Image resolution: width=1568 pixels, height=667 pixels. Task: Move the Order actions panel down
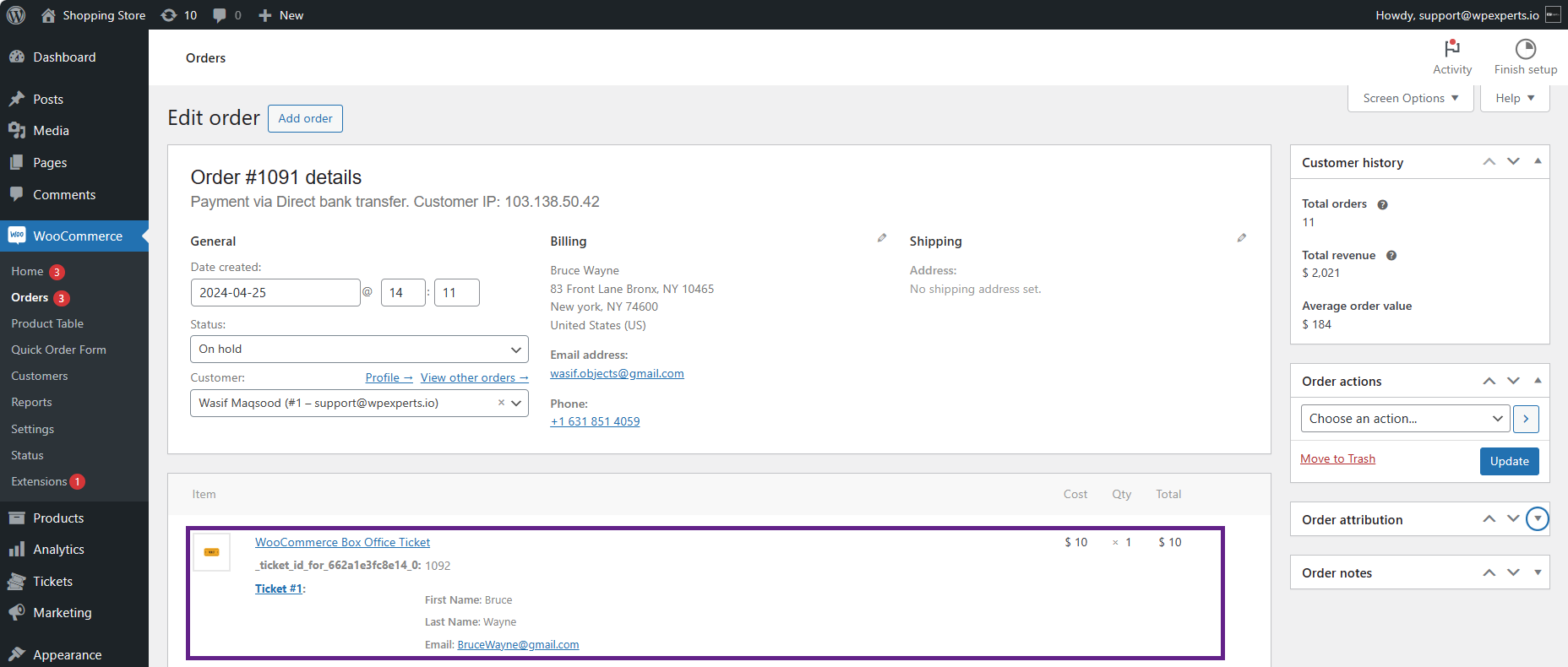(1513, 381)
